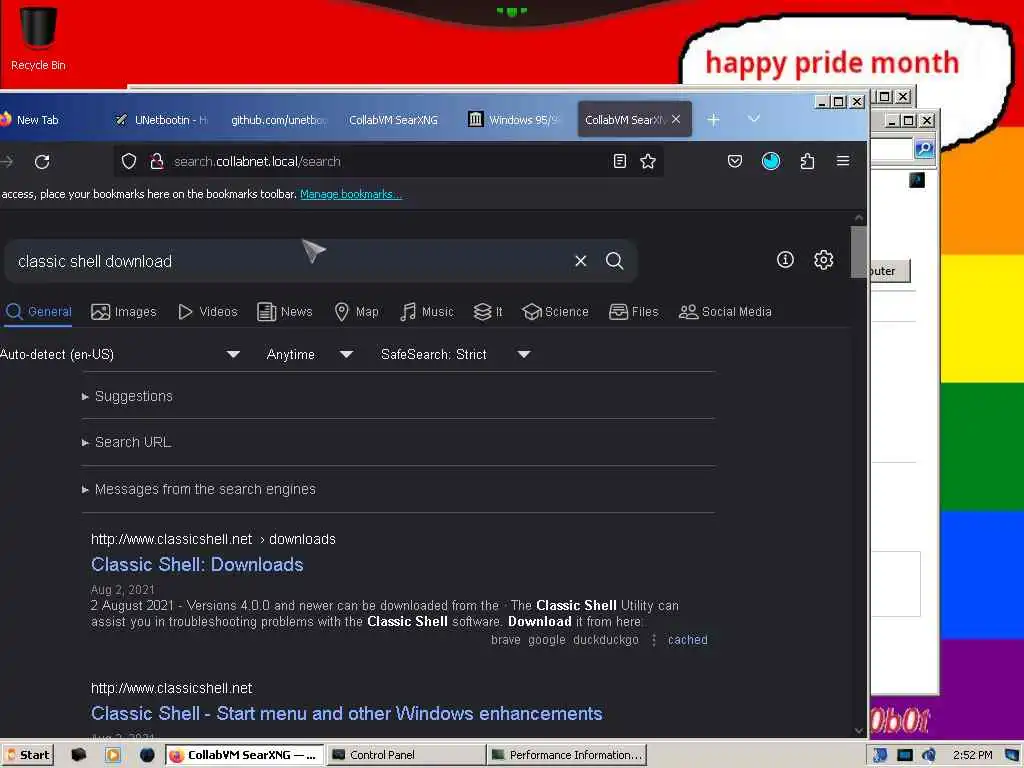Image resolution: width=1024 pixels, height=768 pixels.
Task: Click the scrollbar down arrow
Action: tap(858, 731)
